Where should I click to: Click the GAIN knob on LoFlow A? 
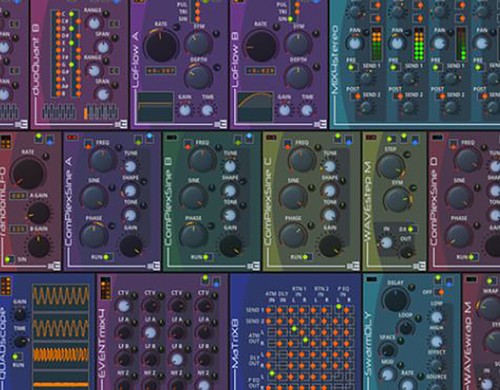pyautogui.click(x=185, y=110)
